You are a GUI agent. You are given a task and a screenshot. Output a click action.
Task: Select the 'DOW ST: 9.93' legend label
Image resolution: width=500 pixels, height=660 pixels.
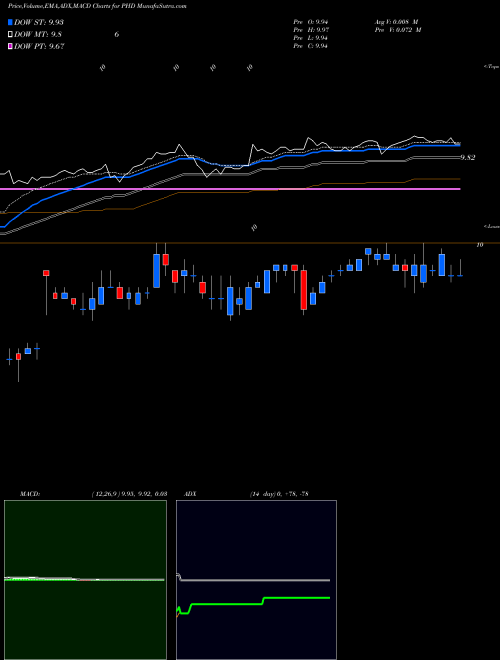click(39, 22)
